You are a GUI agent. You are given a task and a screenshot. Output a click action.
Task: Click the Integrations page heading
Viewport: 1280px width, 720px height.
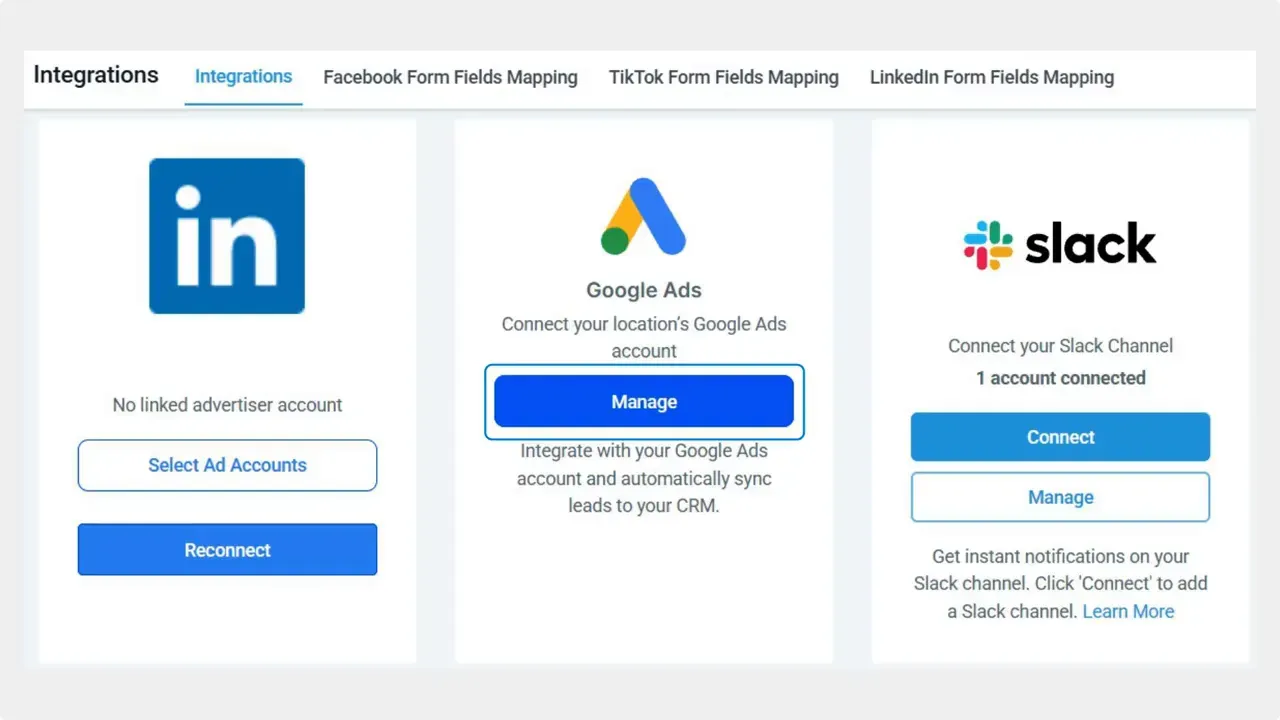[96, 74]
